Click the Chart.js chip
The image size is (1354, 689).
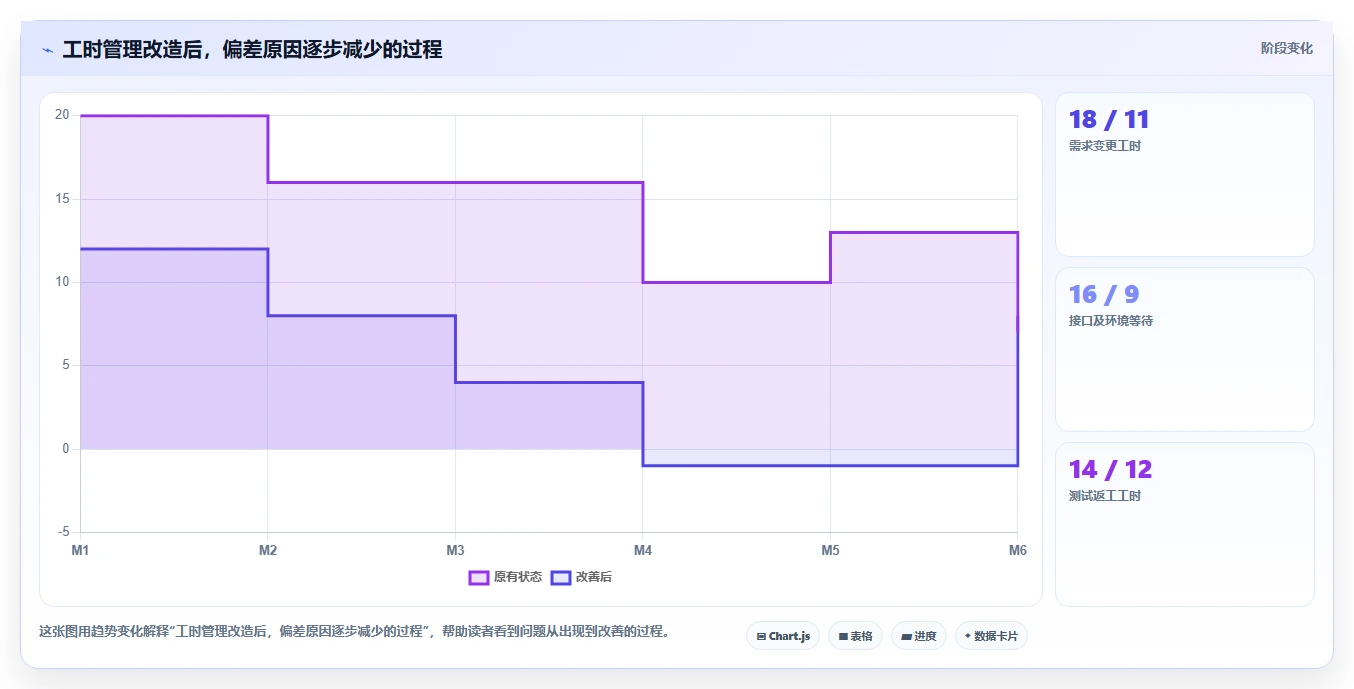783,636
